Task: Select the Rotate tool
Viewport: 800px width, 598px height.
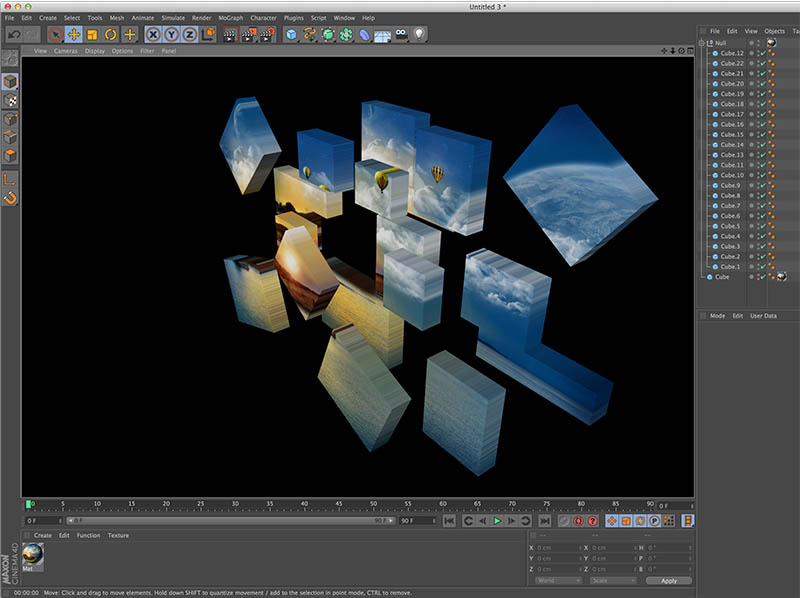Action: point(111,35)
